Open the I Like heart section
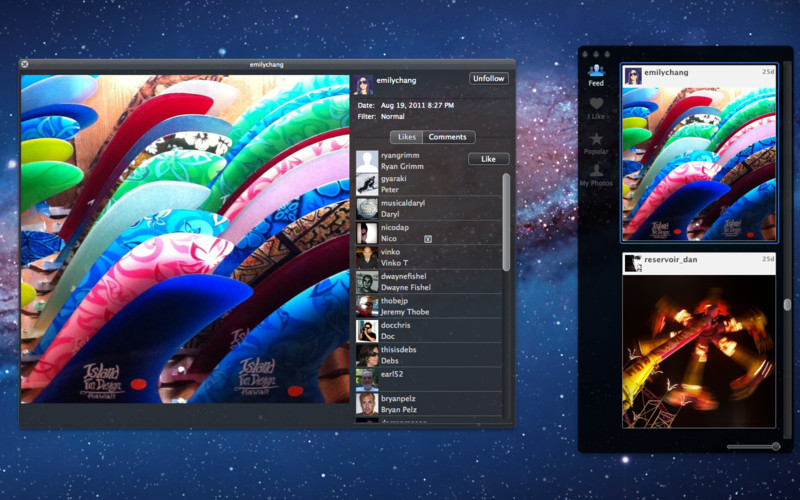 tap(596, 108)
